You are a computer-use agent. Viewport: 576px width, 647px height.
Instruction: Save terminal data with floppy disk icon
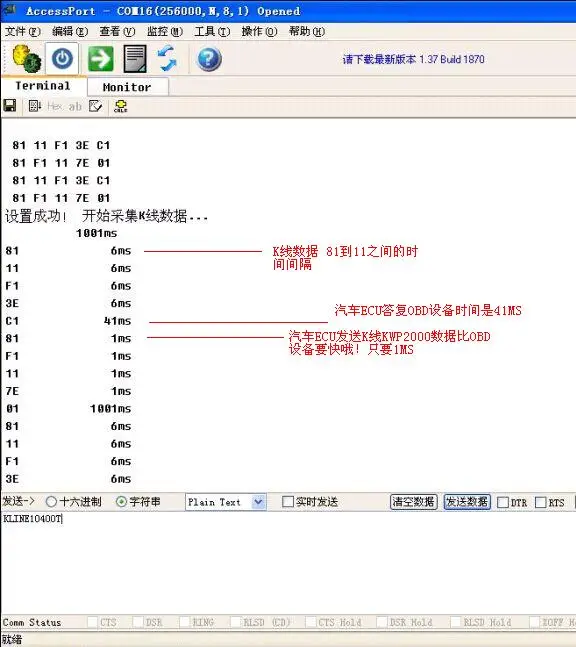[9, 106]
